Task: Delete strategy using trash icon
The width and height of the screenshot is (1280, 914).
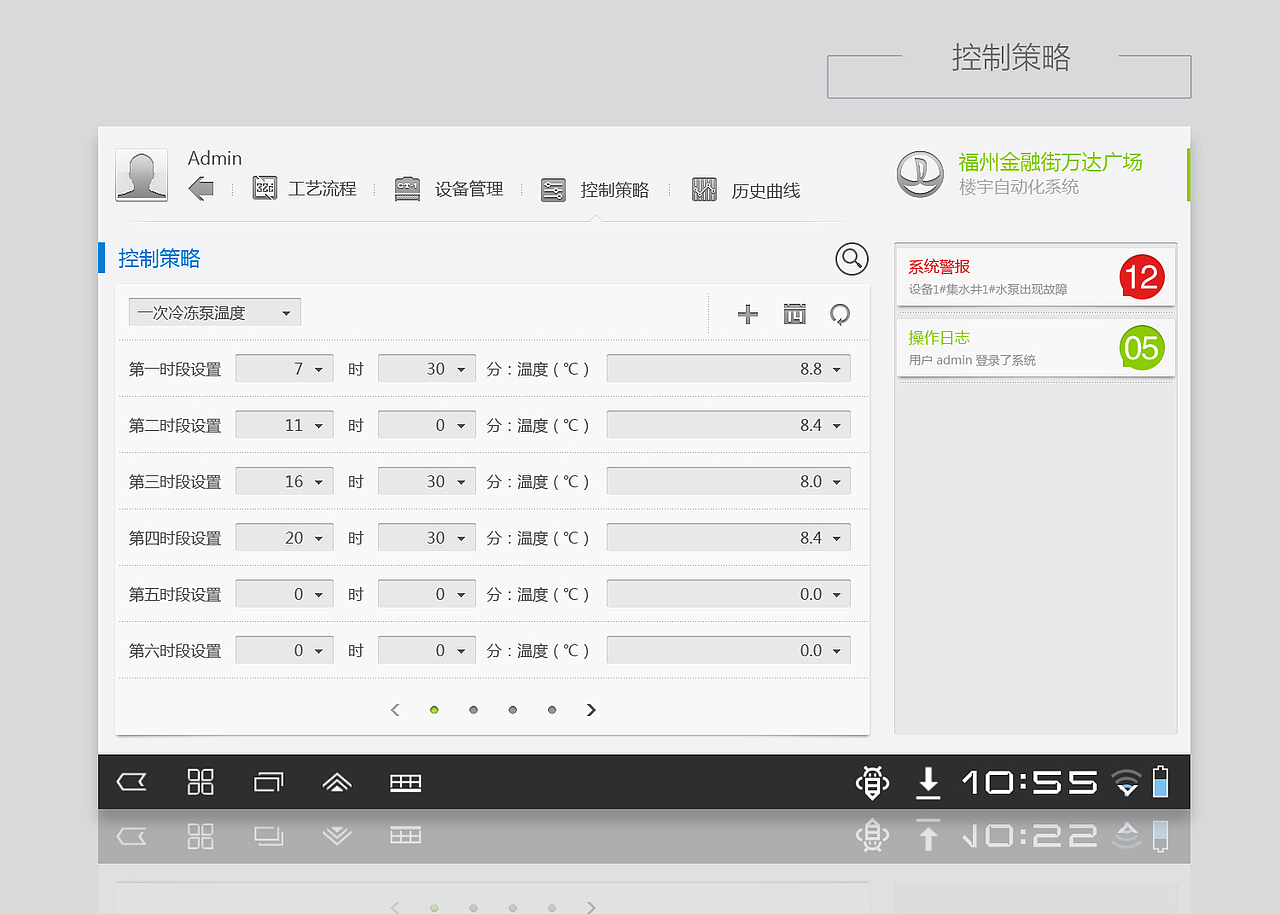Action: click(x=795, y=314)
